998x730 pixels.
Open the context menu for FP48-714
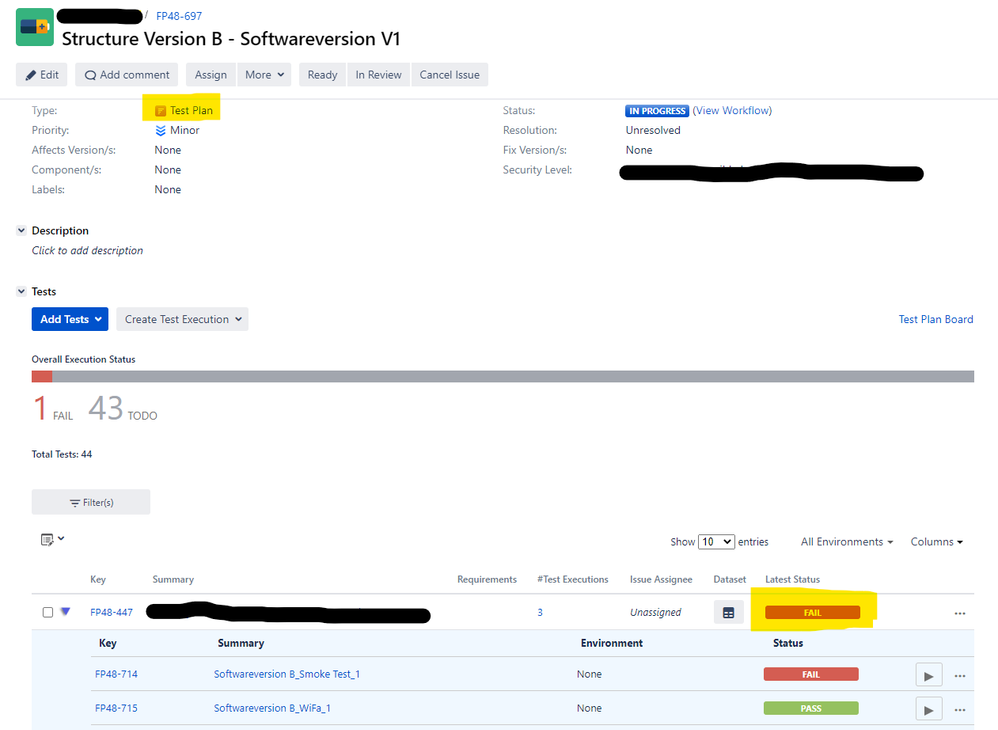click(960, 674)
